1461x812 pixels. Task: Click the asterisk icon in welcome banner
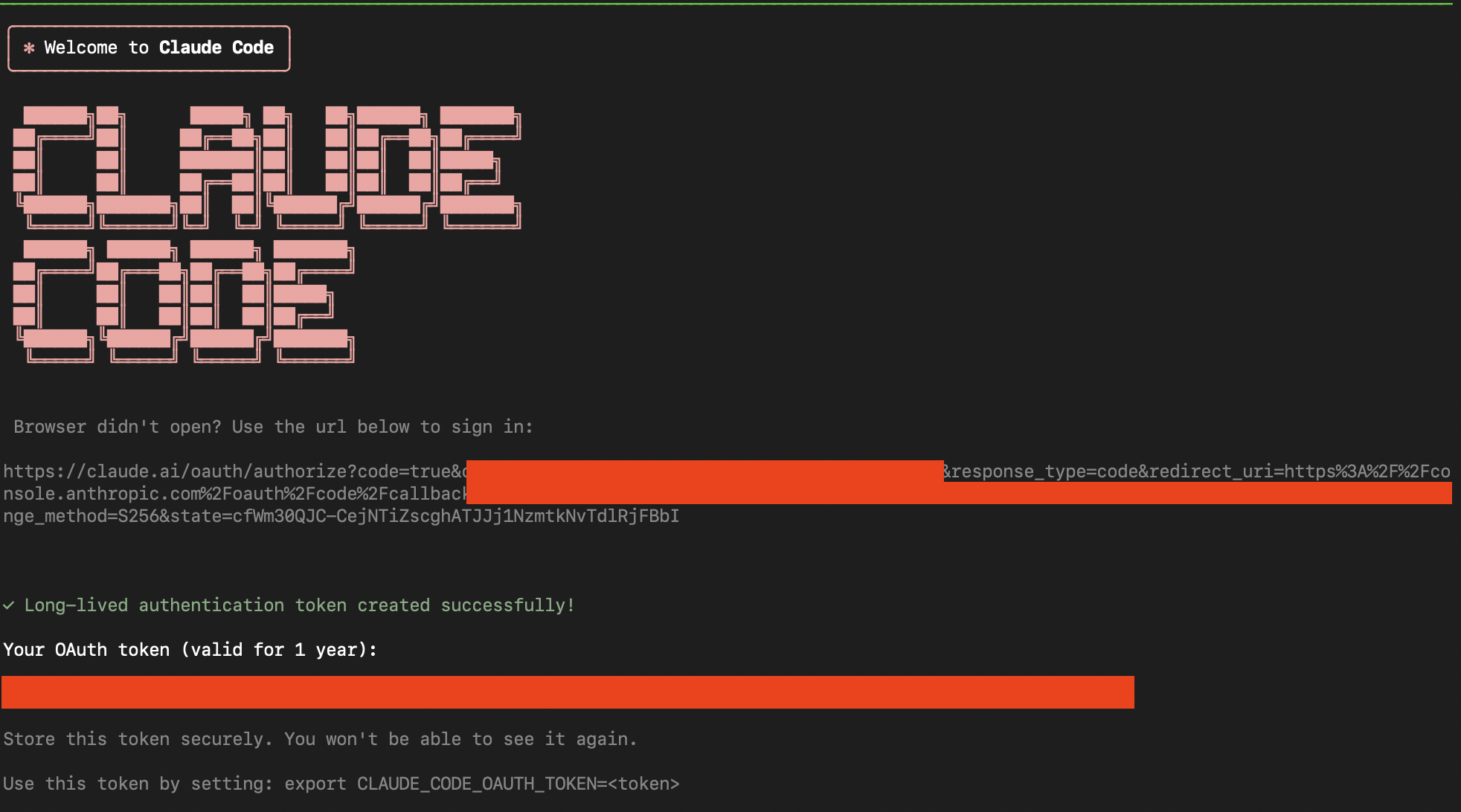(29, 48)
